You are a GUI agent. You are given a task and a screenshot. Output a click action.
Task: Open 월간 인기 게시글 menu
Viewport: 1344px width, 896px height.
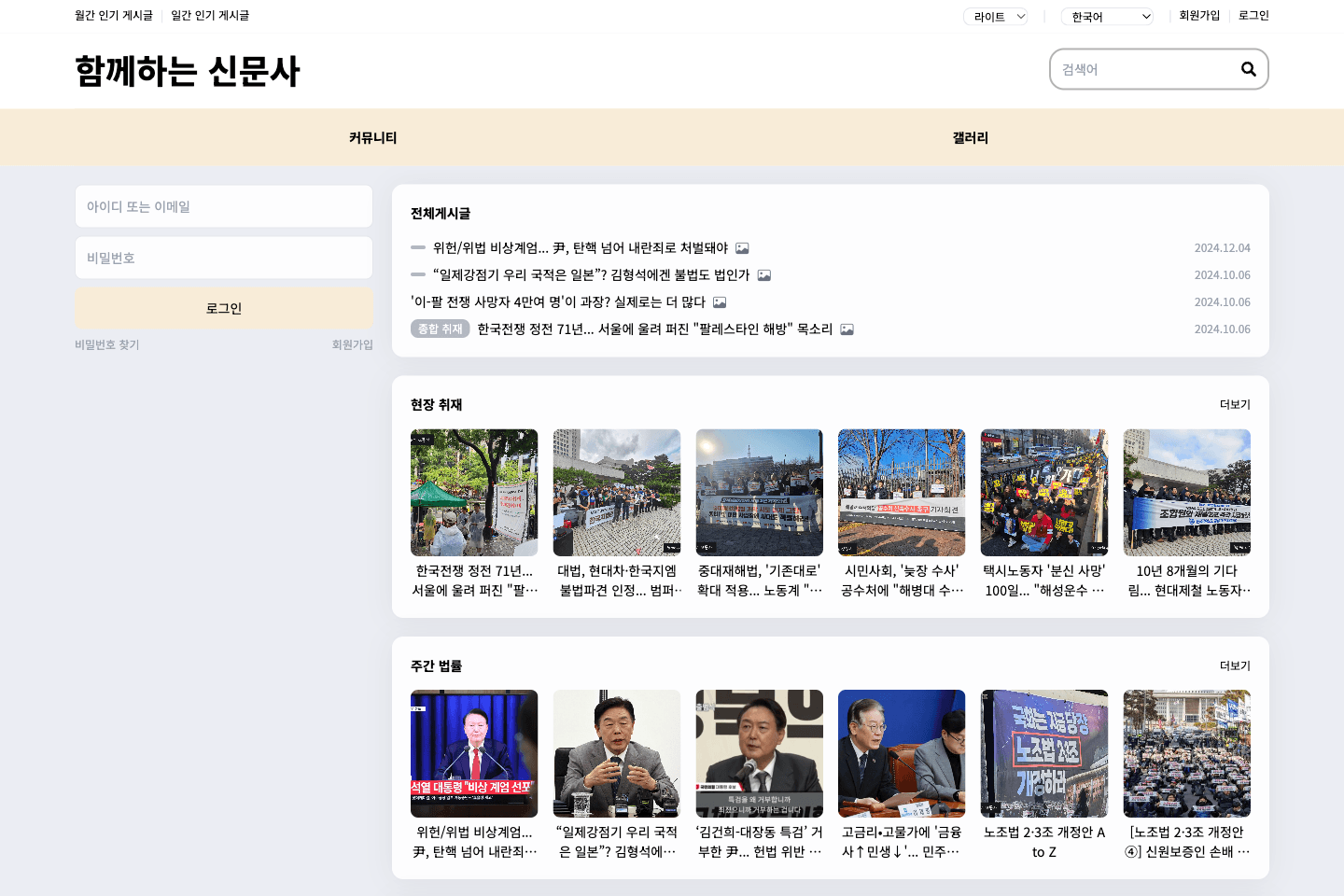(x=114, y=16)
